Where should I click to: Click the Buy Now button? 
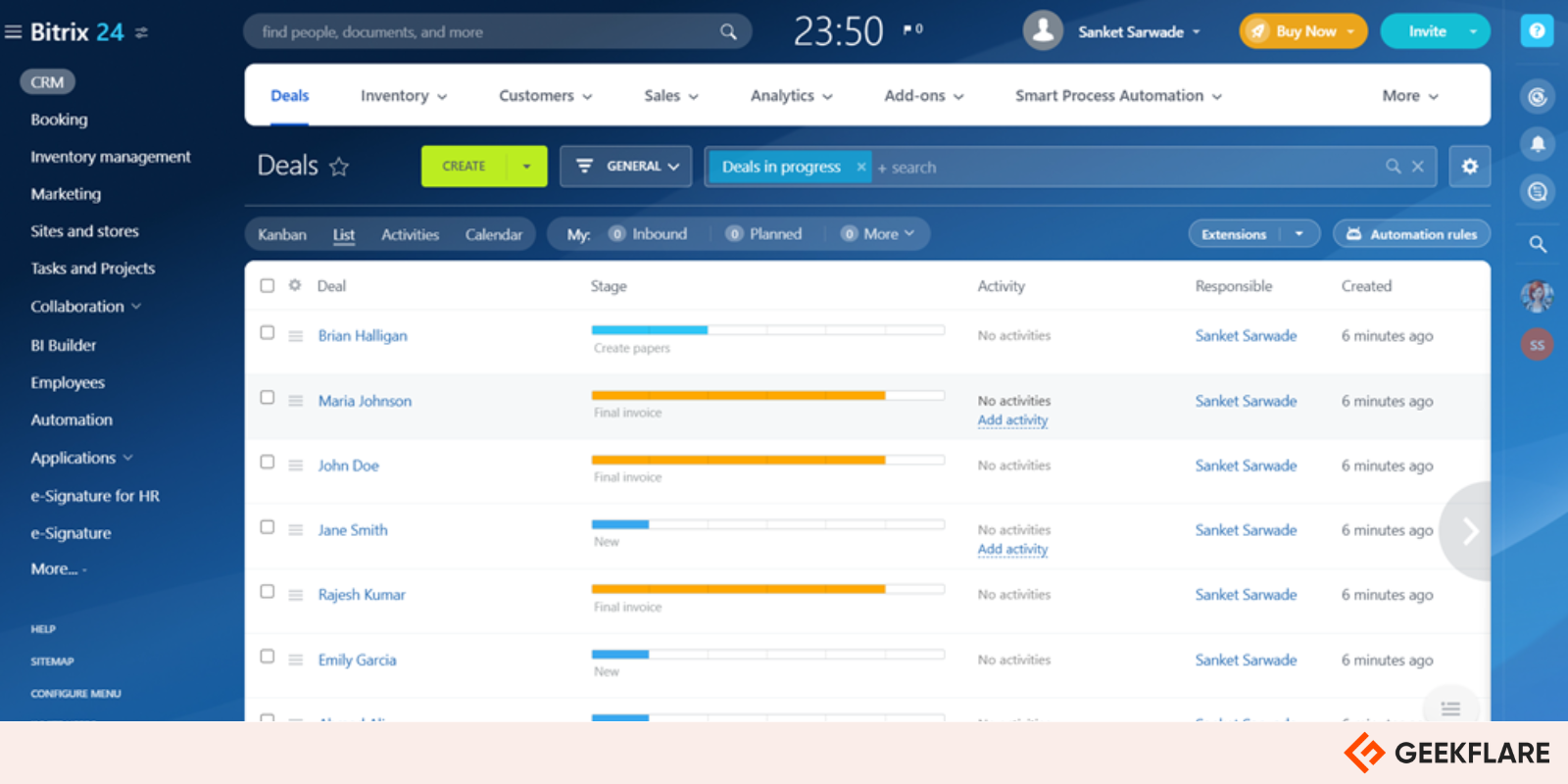[1303, 31]
